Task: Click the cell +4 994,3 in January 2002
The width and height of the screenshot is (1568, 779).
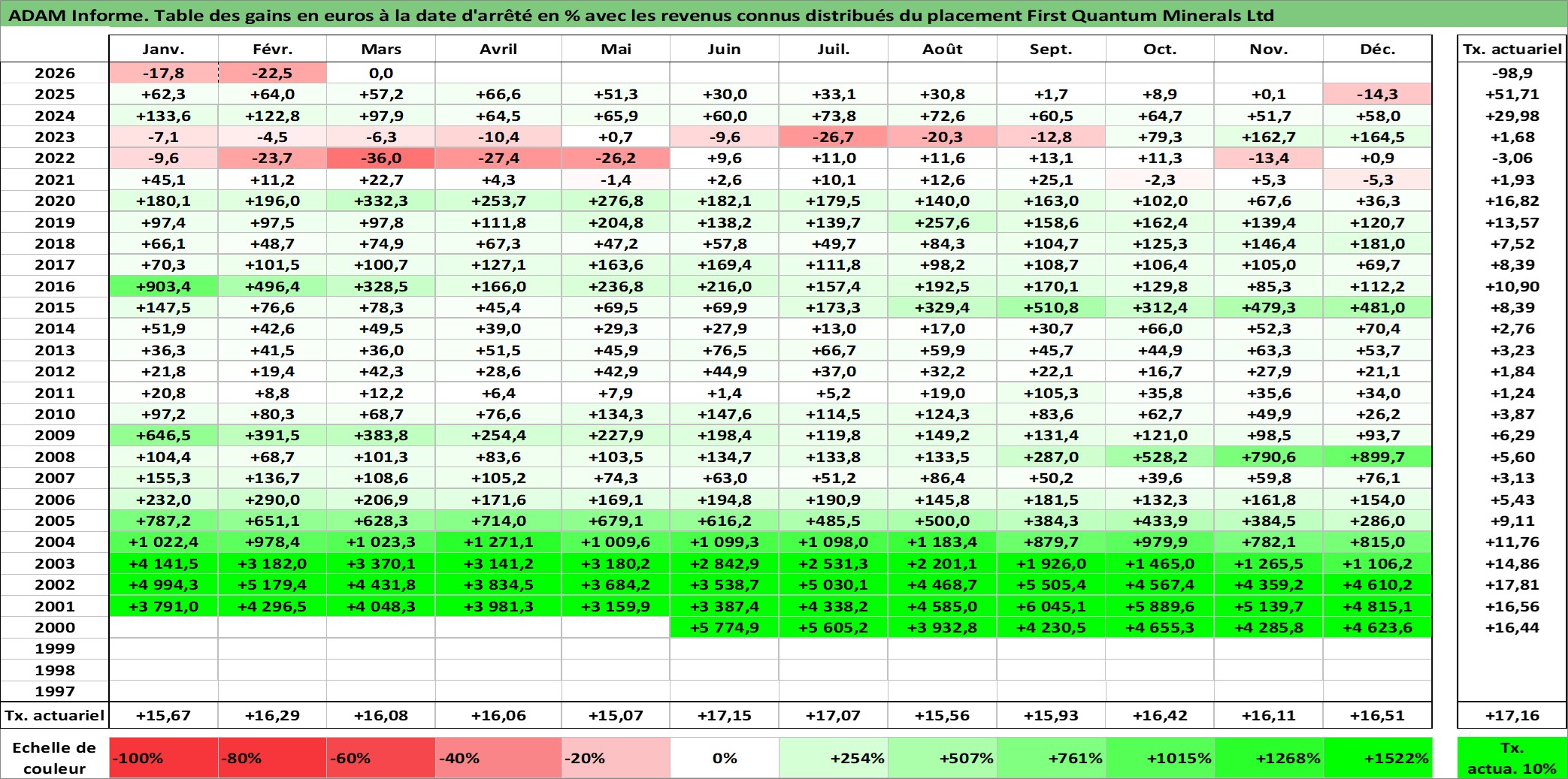Action: pyautogui.click(x=164, y=584)
